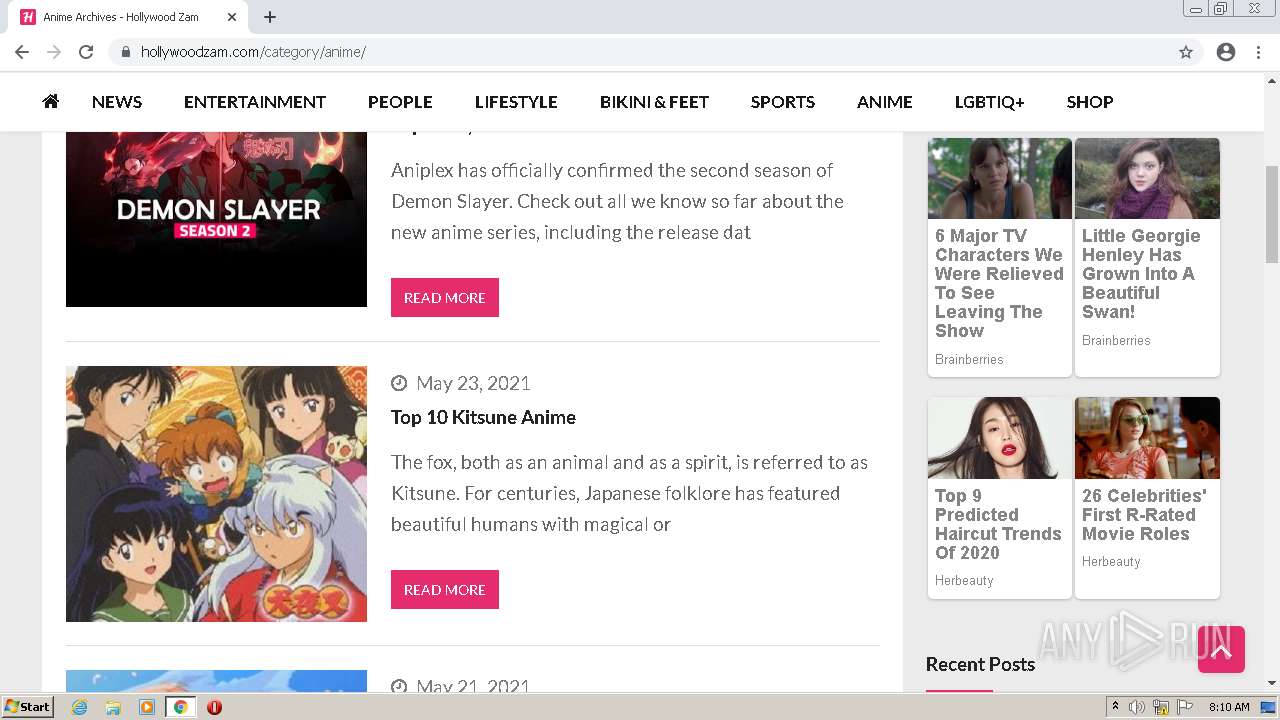Click the browser back arrow

point(22,52)
